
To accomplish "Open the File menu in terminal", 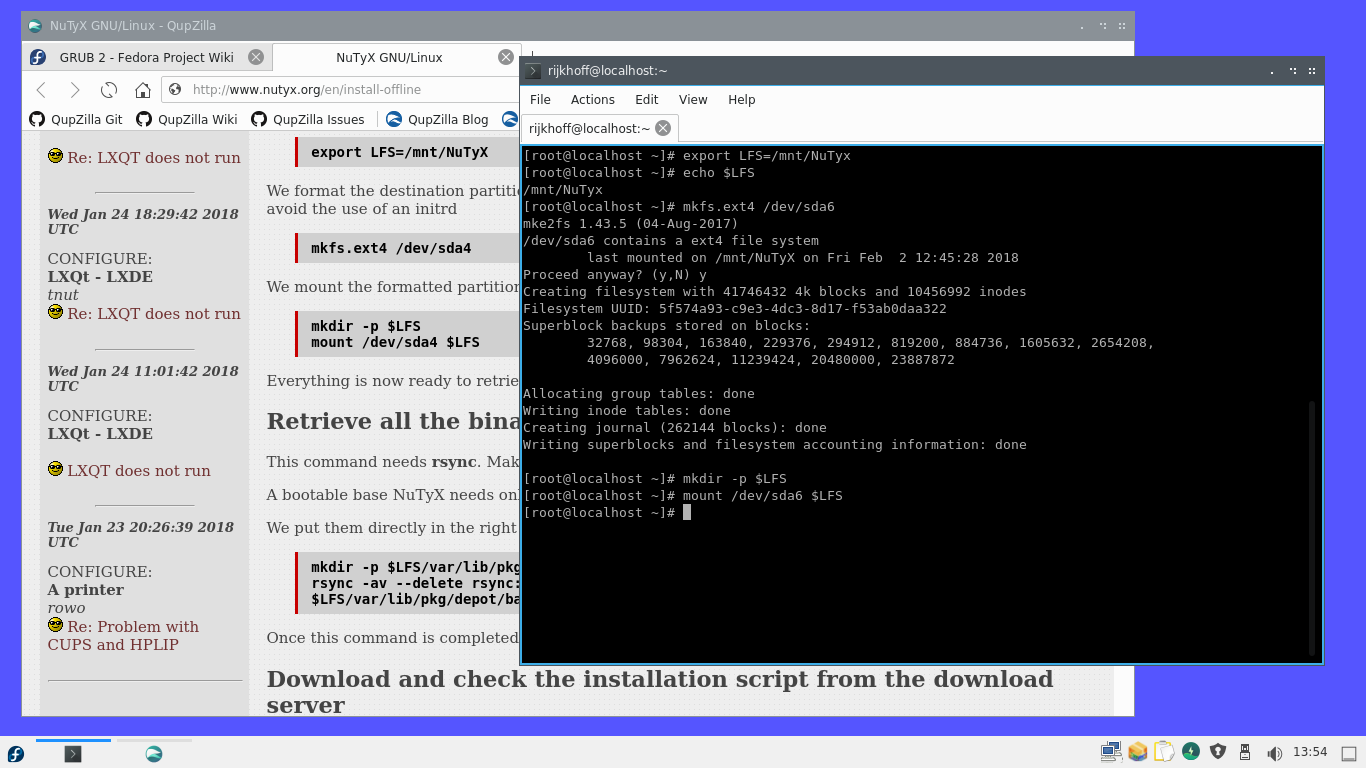I will [x=540, y=99].
